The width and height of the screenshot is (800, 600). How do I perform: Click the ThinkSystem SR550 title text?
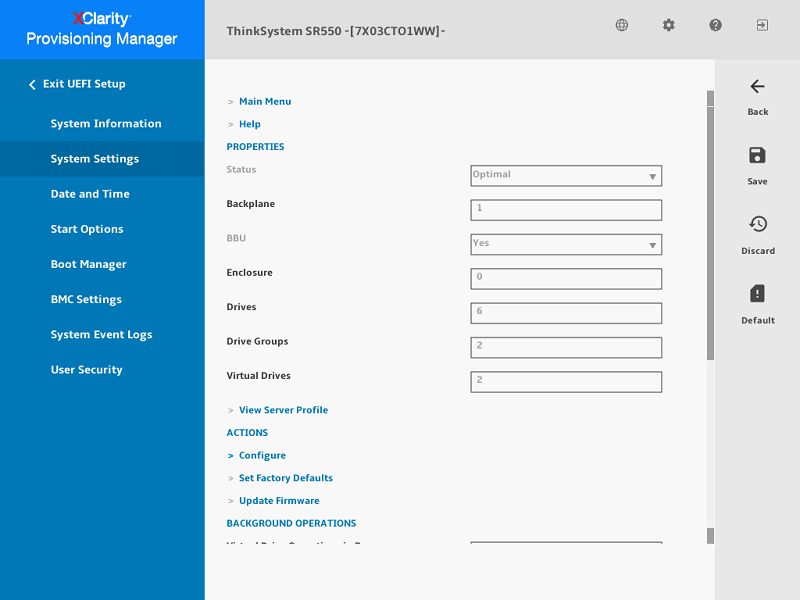point(336,31)
